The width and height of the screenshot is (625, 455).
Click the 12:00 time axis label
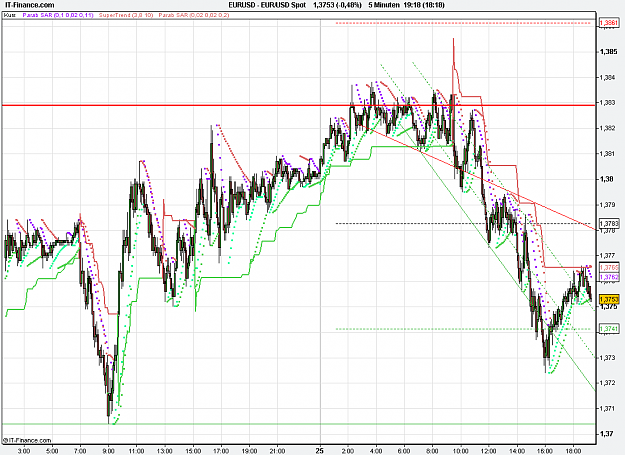489,451
